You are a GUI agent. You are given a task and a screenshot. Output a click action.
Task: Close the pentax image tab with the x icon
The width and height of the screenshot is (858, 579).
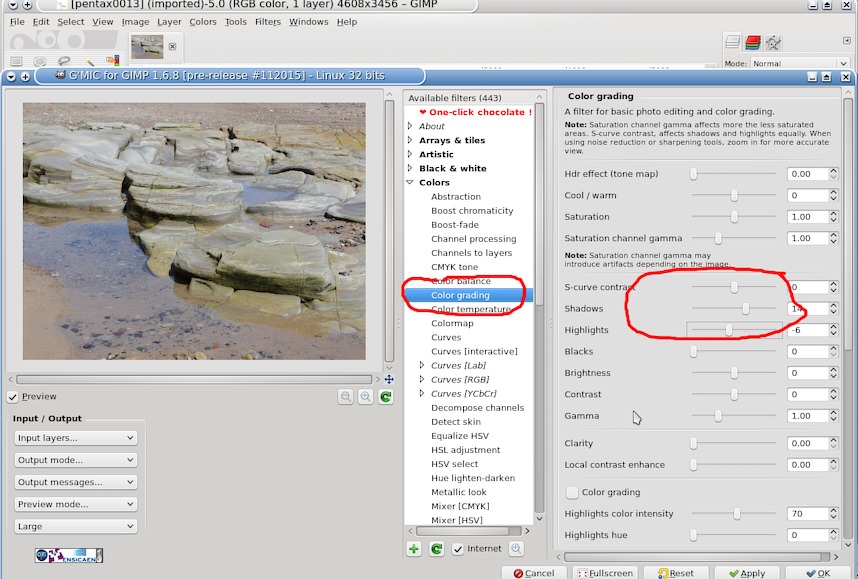tap(172, 47)
